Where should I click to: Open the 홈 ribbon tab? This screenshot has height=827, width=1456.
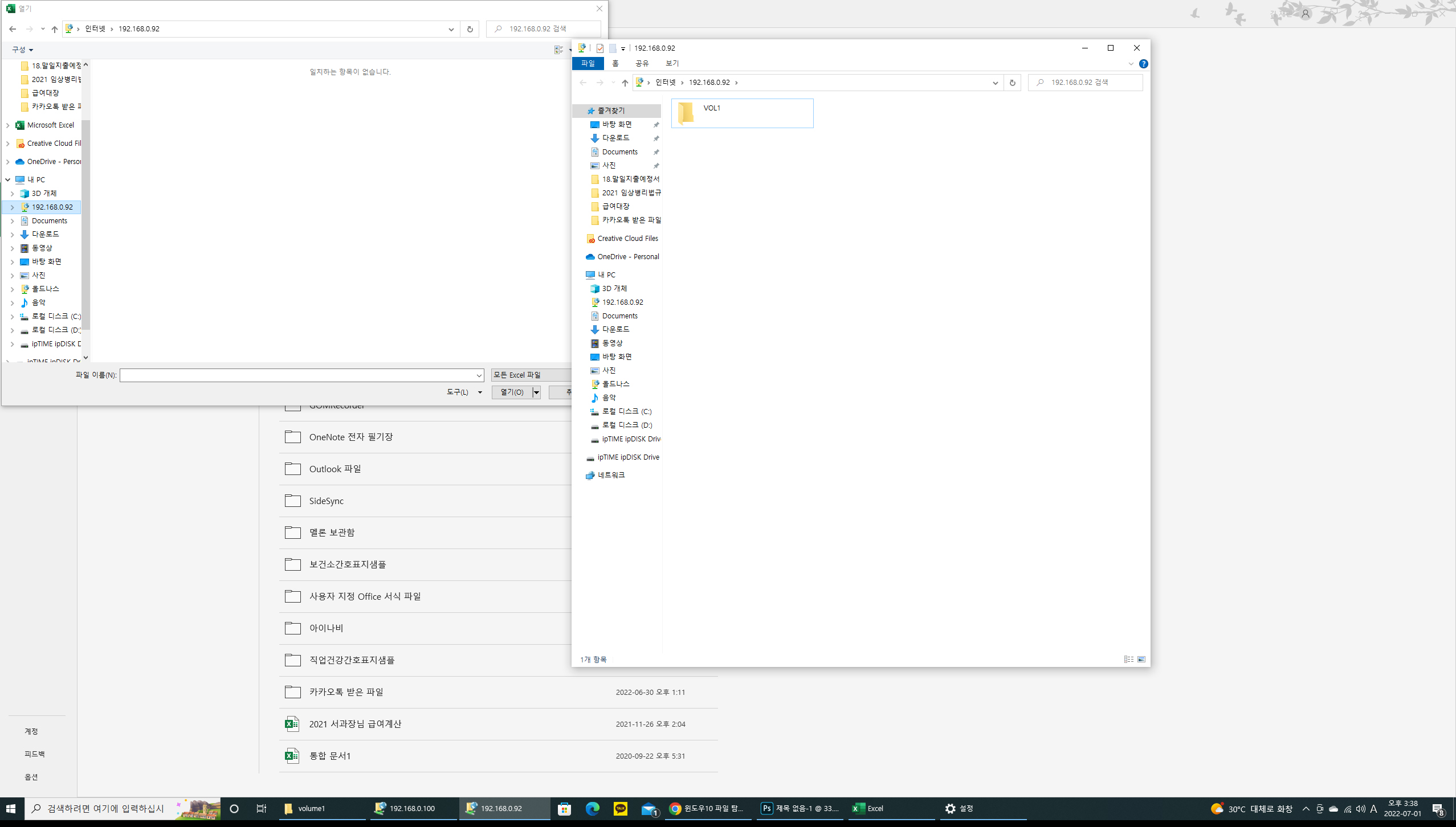(x=615, y=63)
